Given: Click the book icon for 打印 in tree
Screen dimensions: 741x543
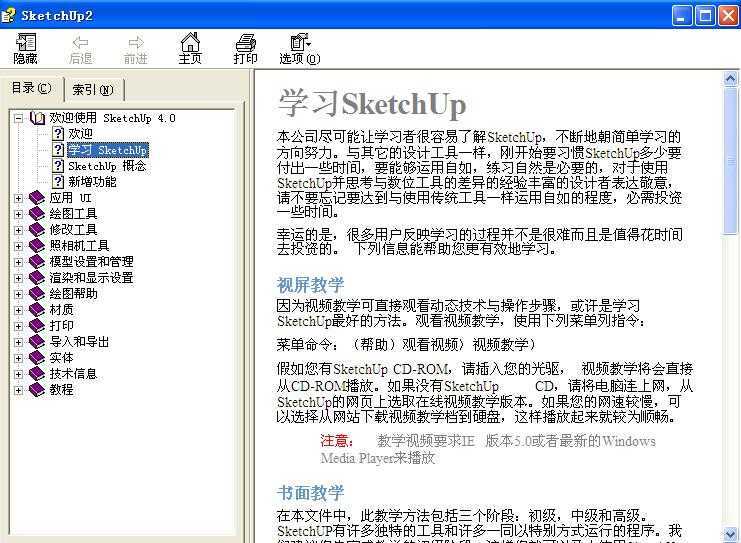Looking at the screenshot, I should [x=37, y=326].
